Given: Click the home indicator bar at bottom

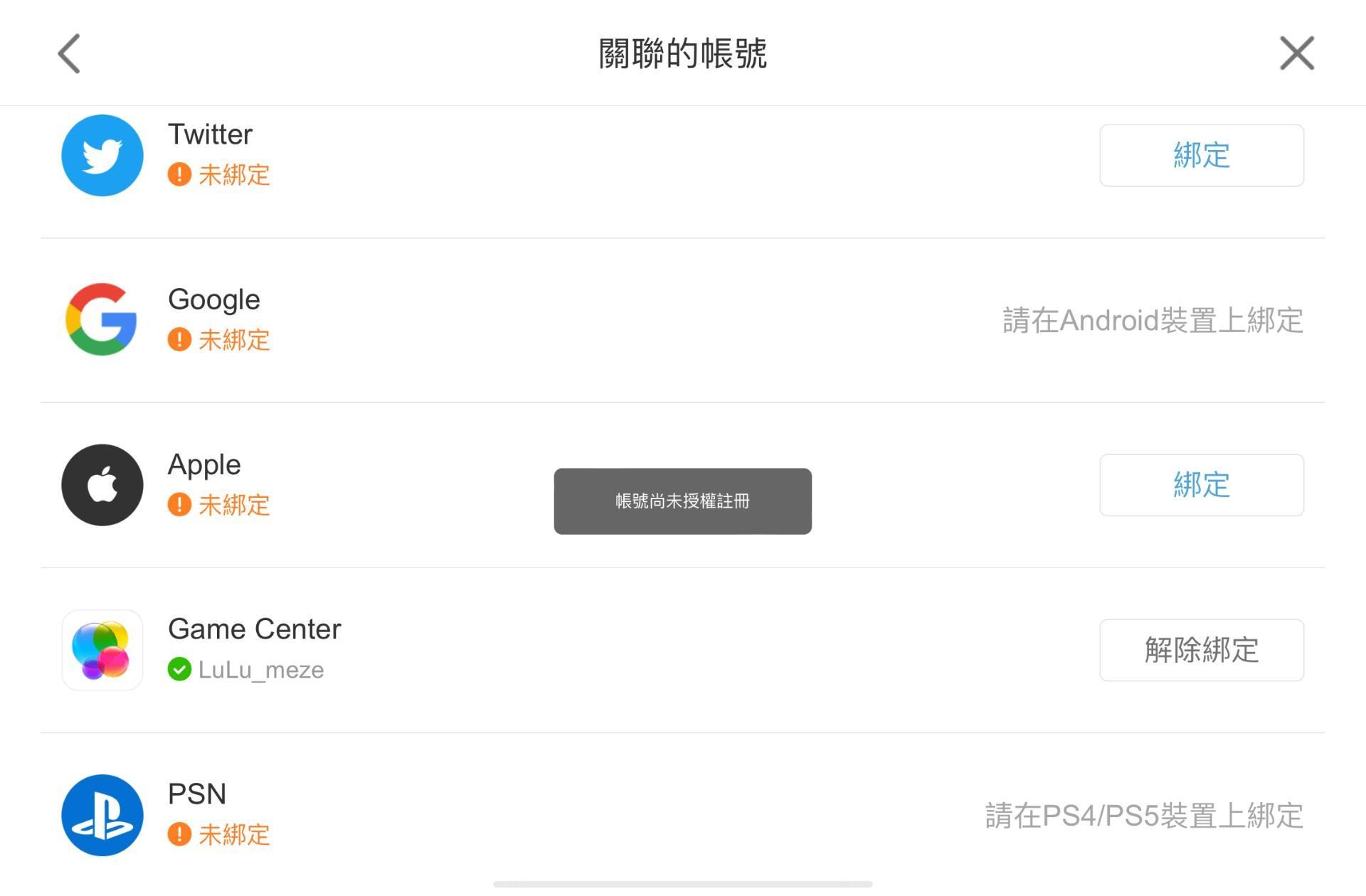Looking at the screenshot, I should tap(682, 884).
